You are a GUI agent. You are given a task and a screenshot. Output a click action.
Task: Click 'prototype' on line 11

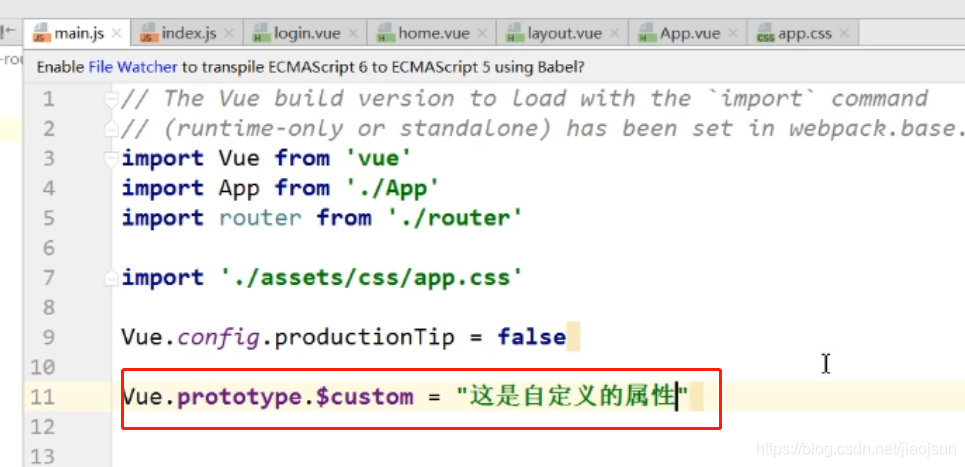click(x=239, y=397)
